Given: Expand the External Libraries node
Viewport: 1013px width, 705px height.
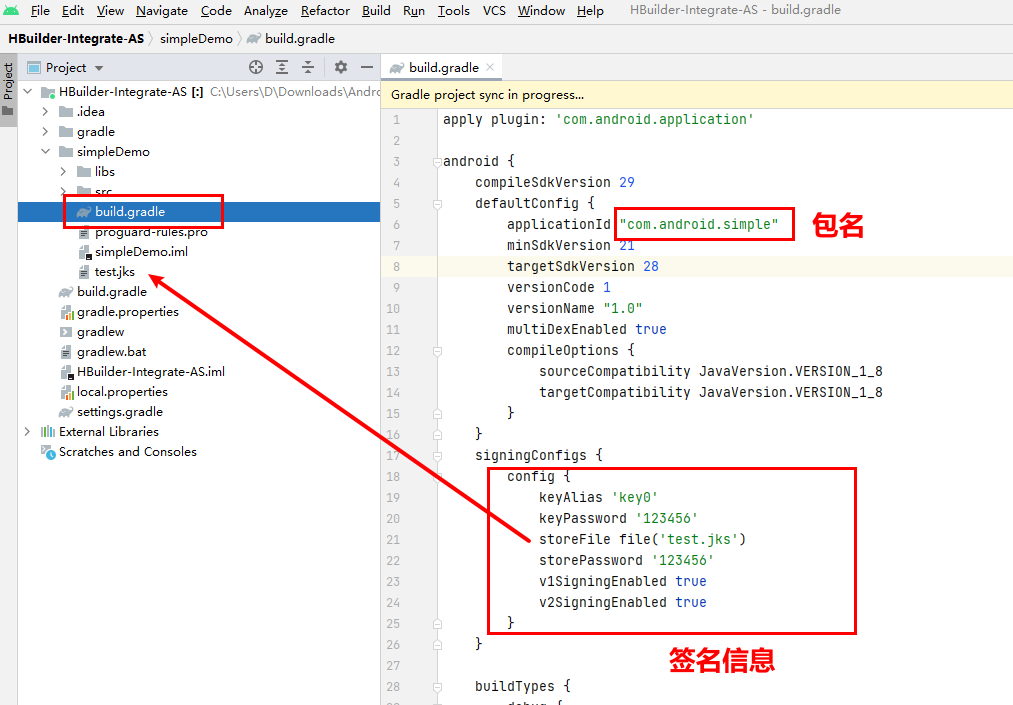Looking at the screenshot, I should 27,432.
